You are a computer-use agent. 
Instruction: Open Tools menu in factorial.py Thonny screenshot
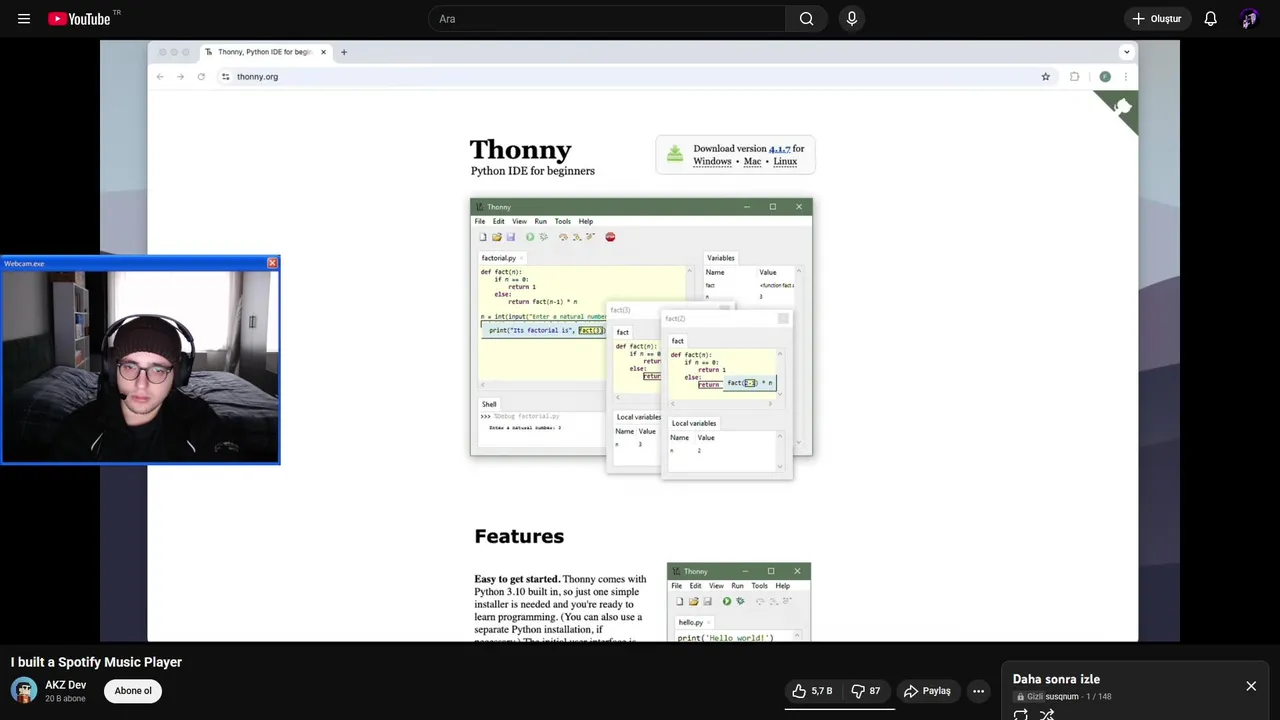(x=563, y=221)
